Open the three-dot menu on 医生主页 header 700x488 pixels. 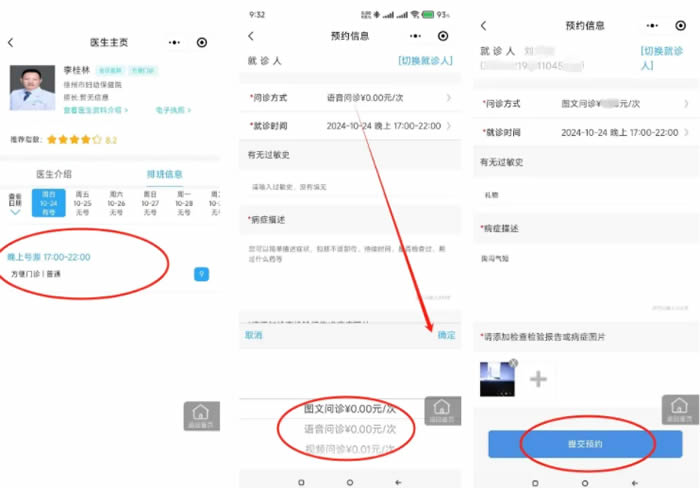(176, 43)
